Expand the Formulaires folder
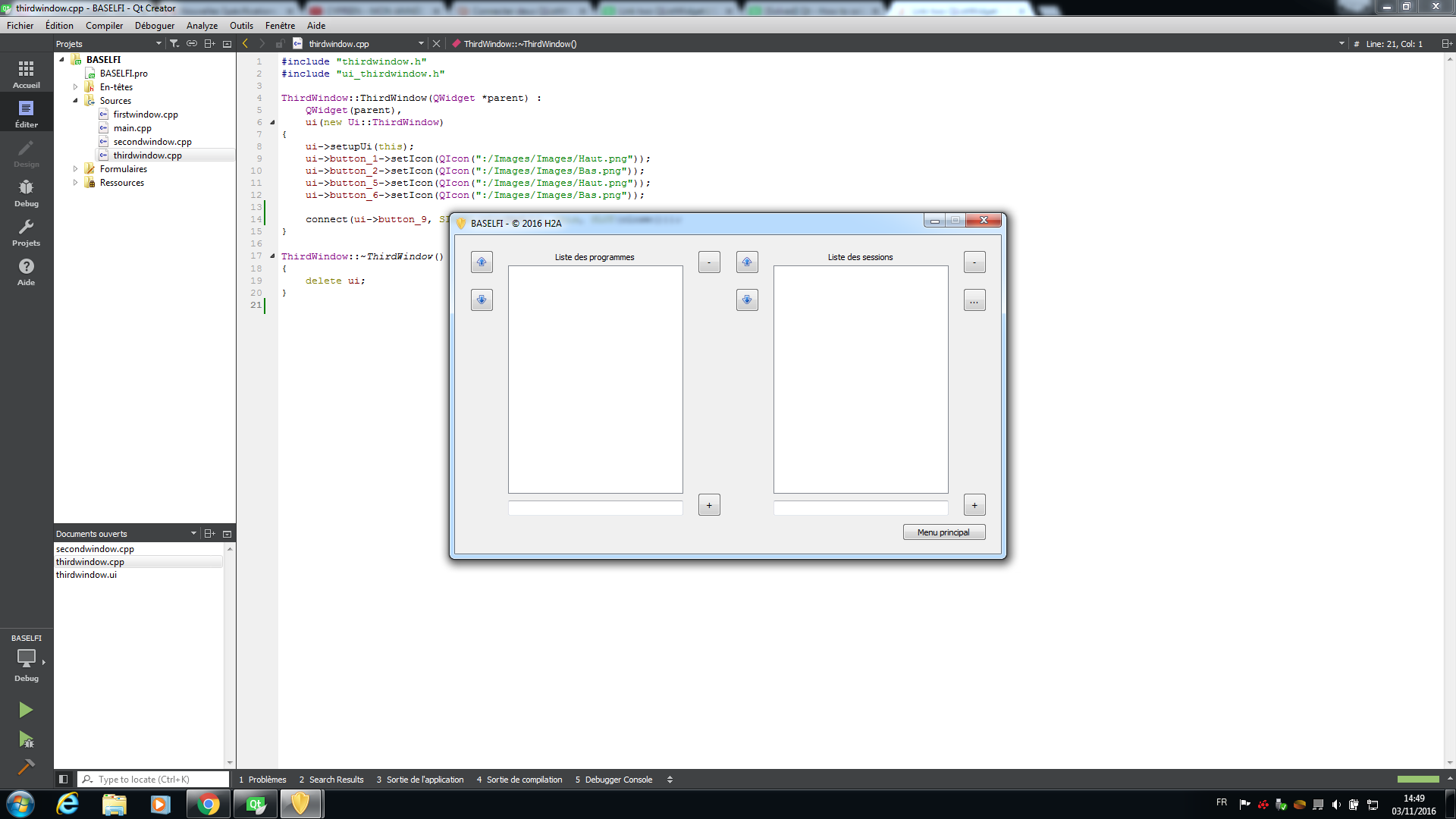 75,169
